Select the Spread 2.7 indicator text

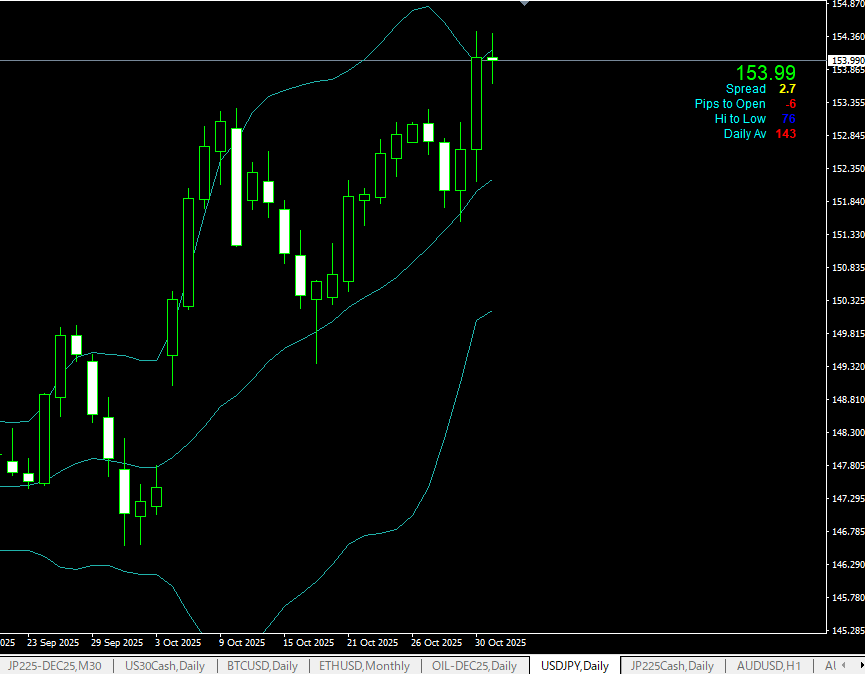[x=760, y=89]
